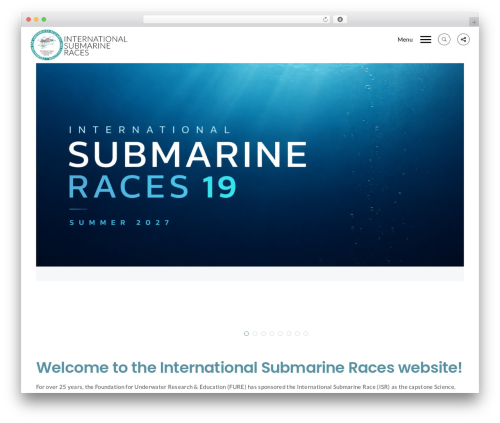Viewport: 500px width, 423px height.
Task: Click the 'For over 25 years' paragraph text
Action: (x=246, y=387)
